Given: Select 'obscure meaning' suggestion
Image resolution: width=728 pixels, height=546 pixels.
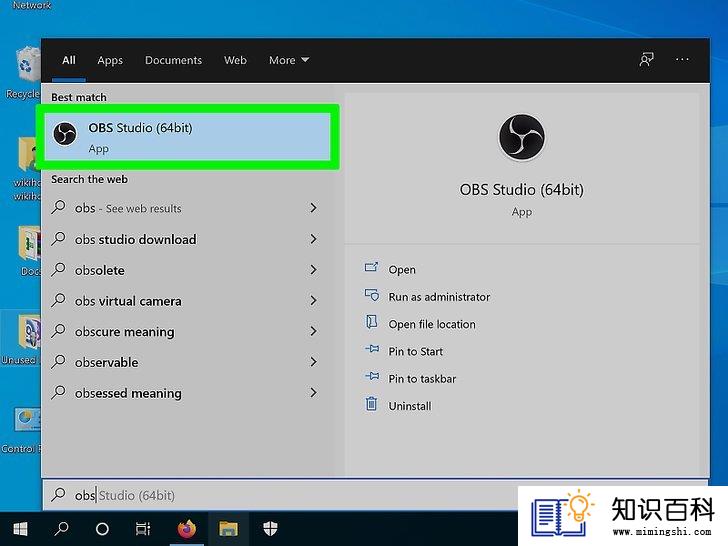Looking at the screenshot, I should point(186,332).
